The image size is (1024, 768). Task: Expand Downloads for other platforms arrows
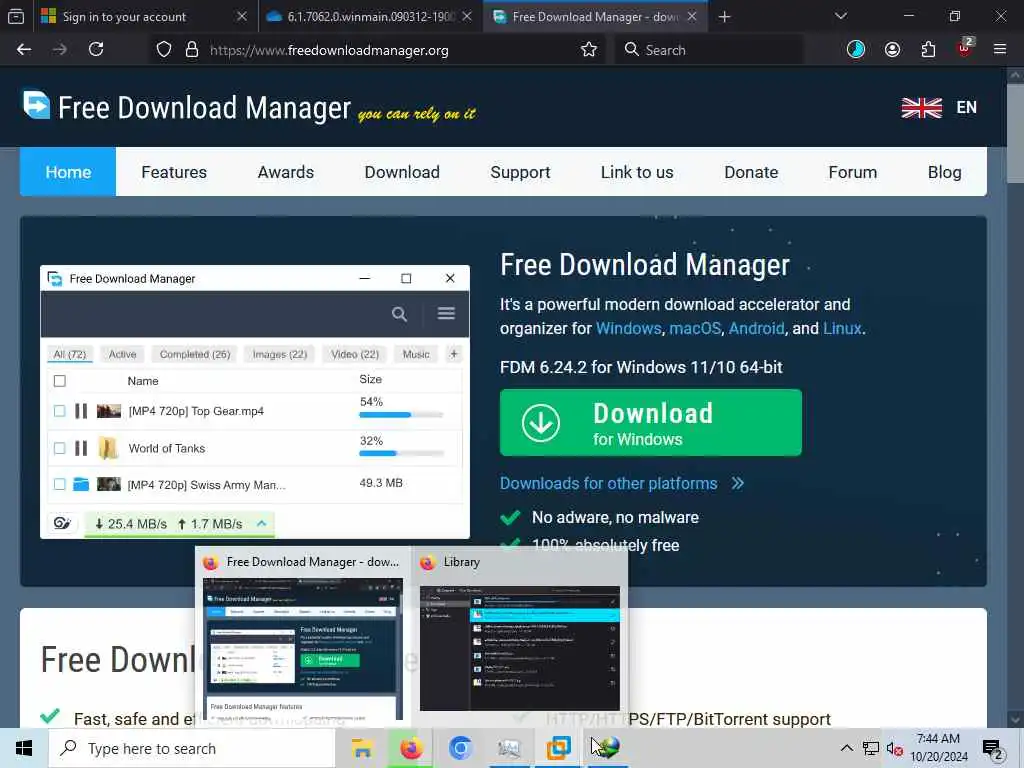tap(738, 483)
